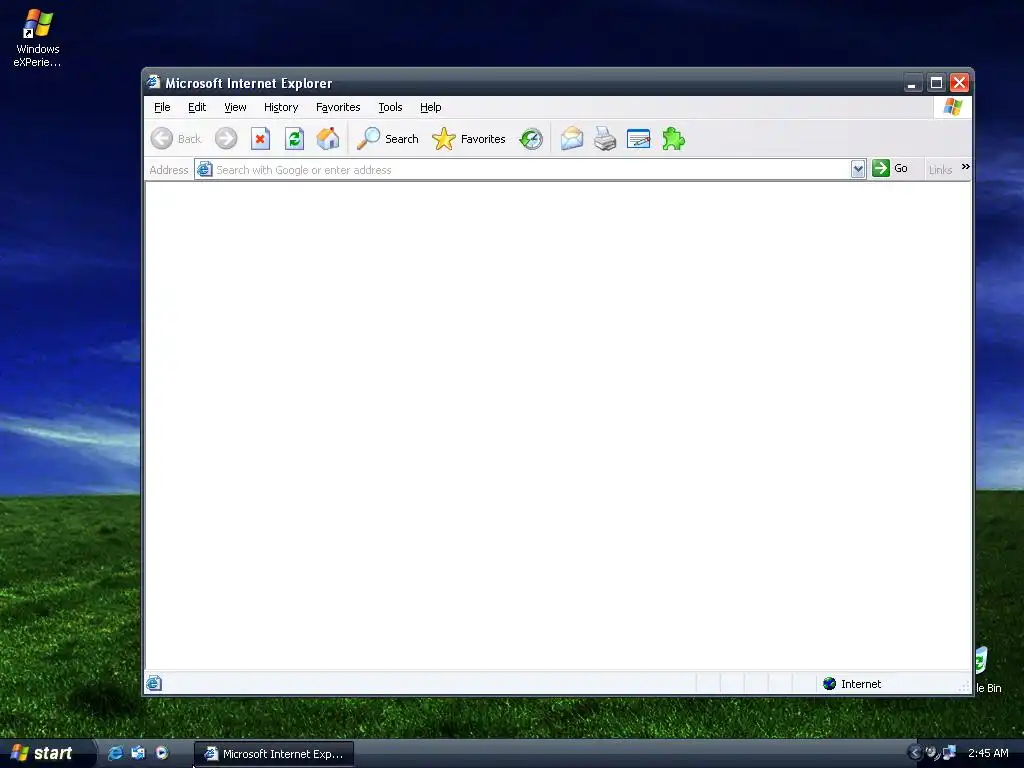Open the Favorites menu
This screenshot has height=768, width=1024.
338,107
